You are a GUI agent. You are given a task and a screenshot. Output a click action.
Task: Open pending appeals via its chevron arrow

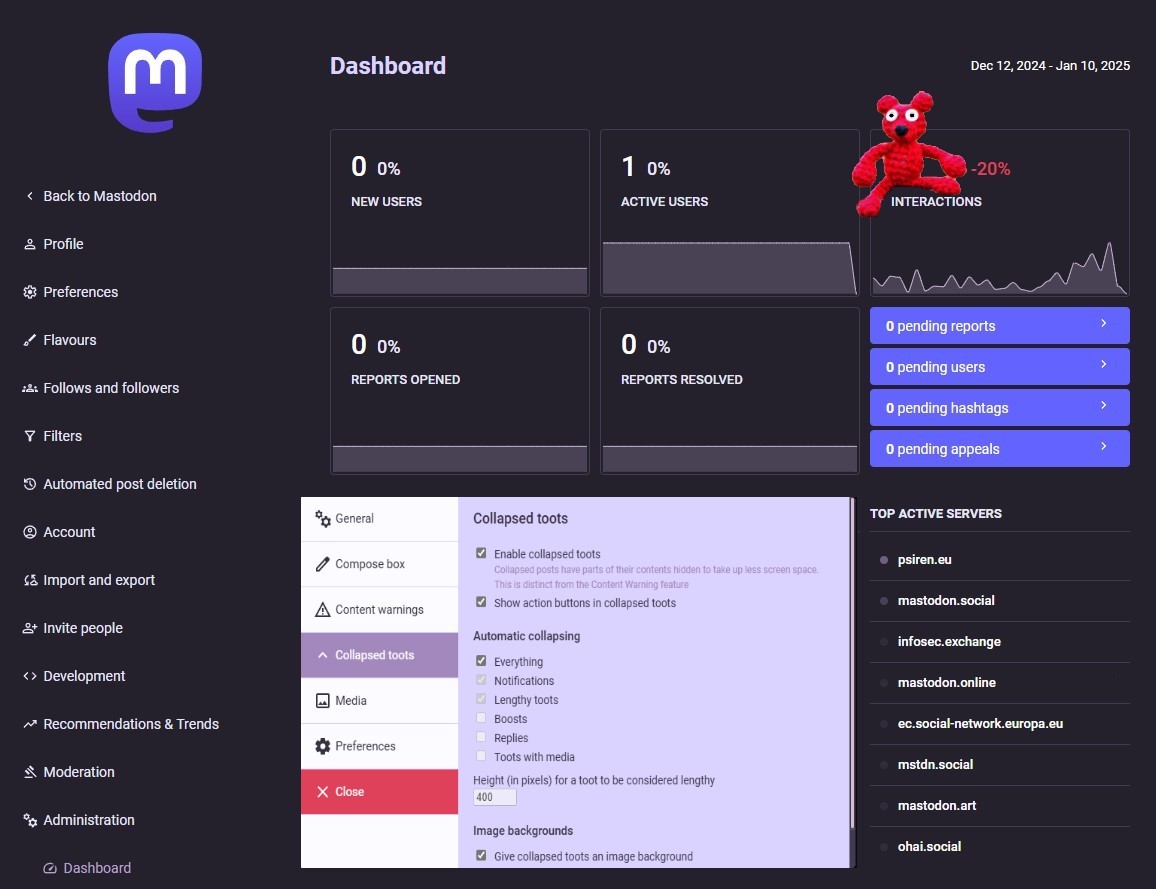coord(1104,447)
